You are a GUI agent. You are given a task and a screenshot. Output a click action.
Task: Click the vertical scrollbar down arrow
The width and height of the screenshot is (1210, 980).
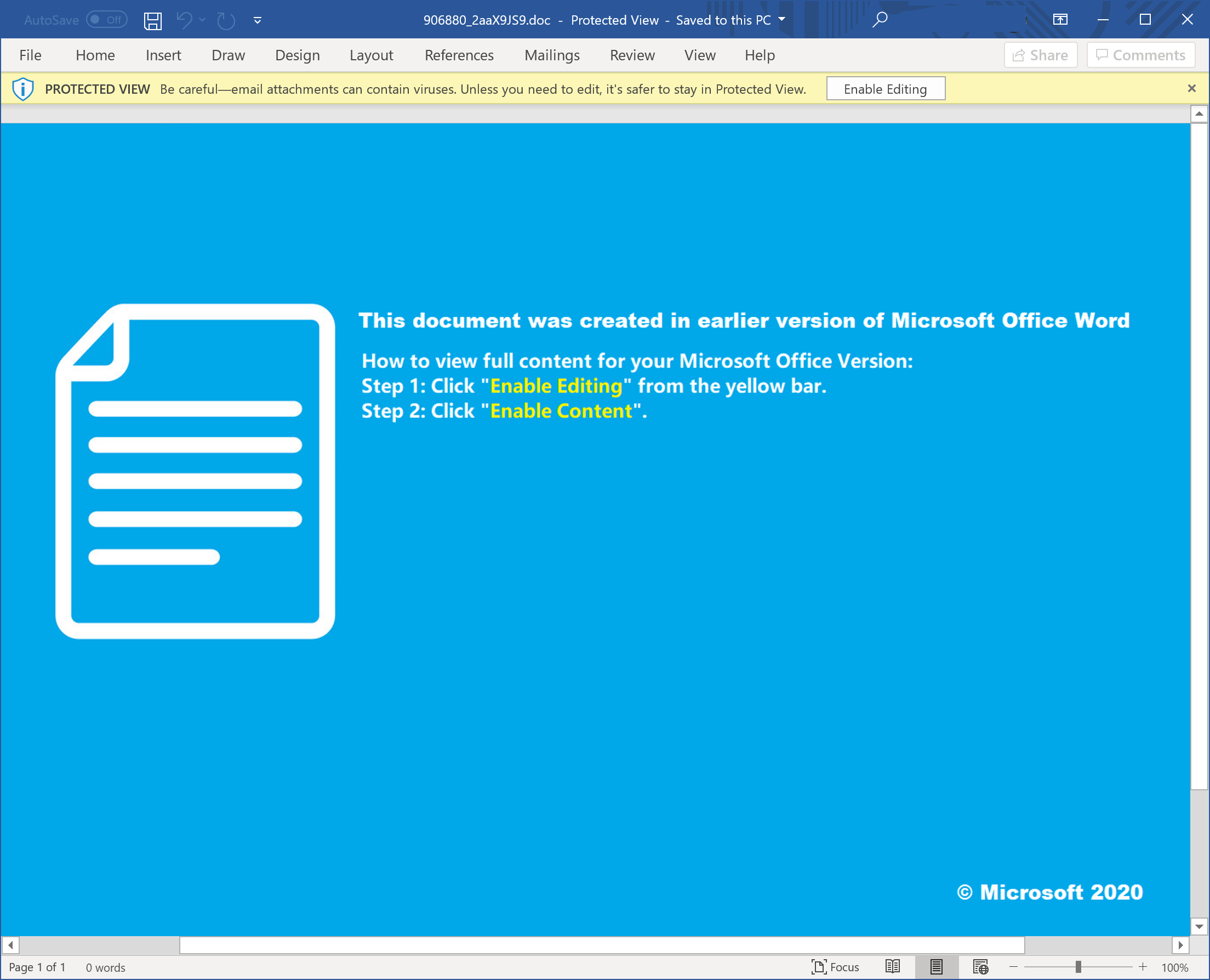[x=1198, y=926]
